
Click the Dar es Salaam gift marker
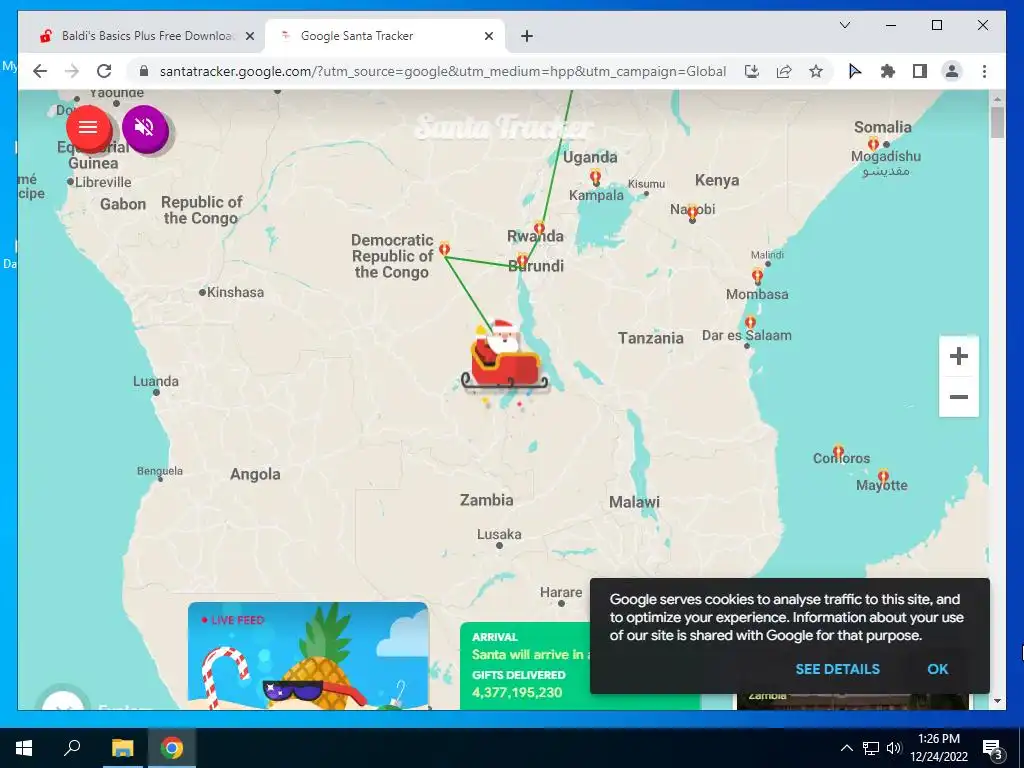(750, 323)
